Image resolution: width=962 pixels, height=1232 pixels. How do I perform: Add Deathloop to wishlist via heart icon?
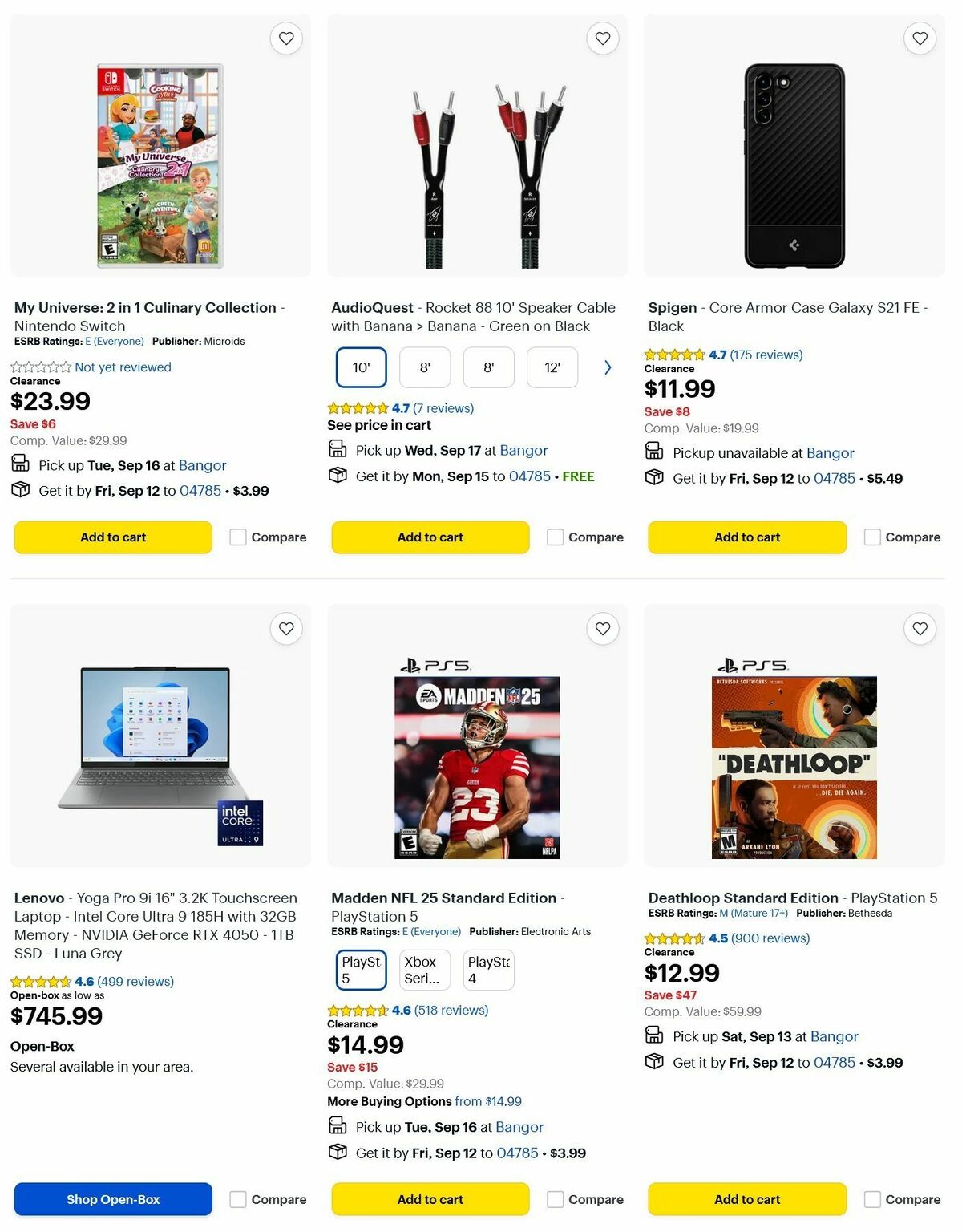[x=919, y=629]
